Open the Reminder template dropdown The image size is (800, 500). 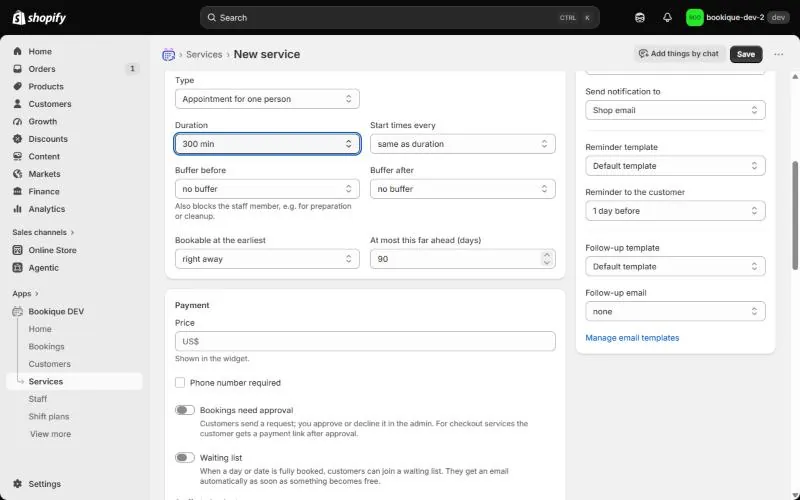click(675, 166)
